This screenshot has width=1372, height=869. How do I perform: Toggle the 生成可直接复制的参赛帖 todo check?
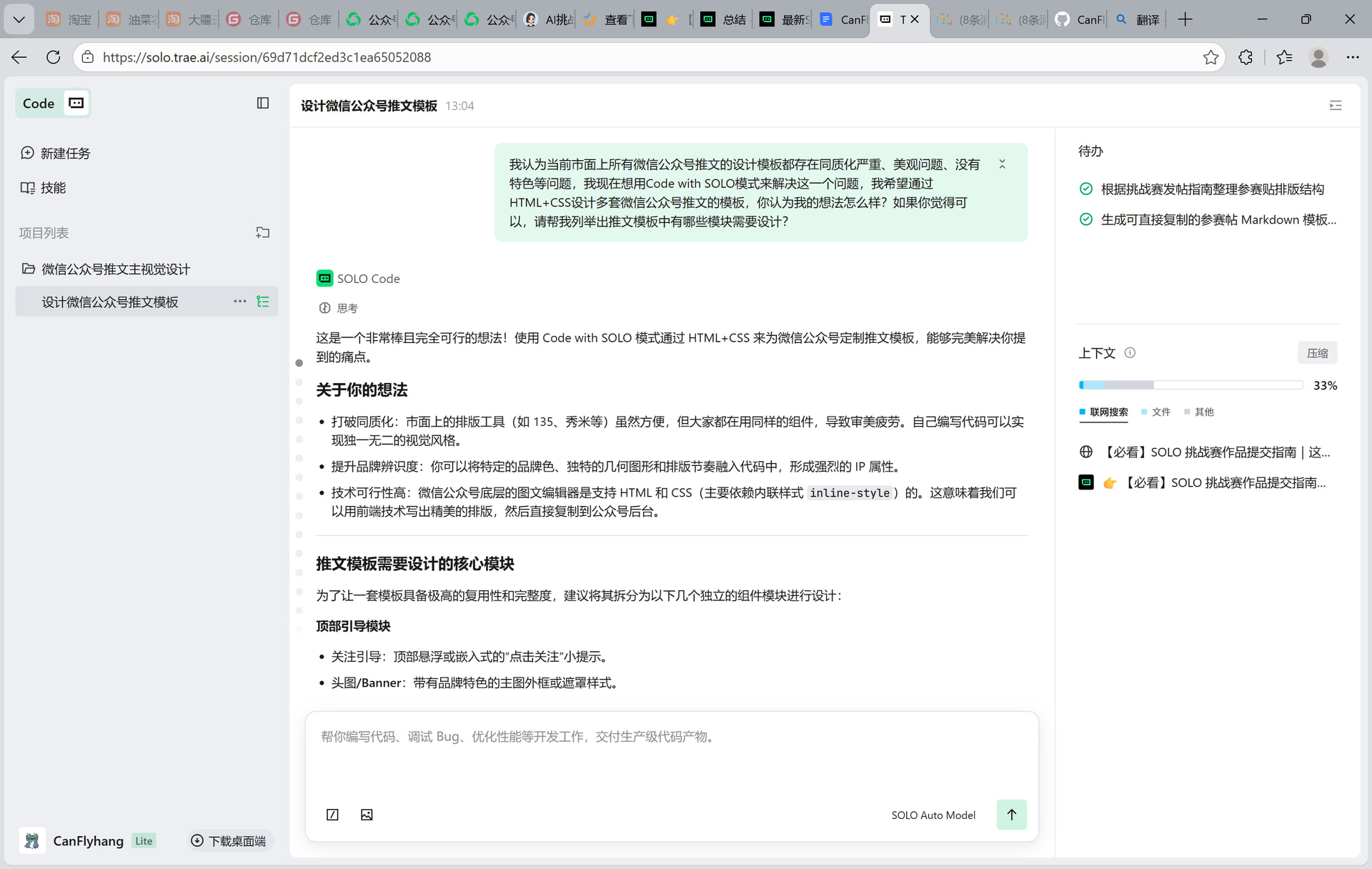pos(1085,219)
